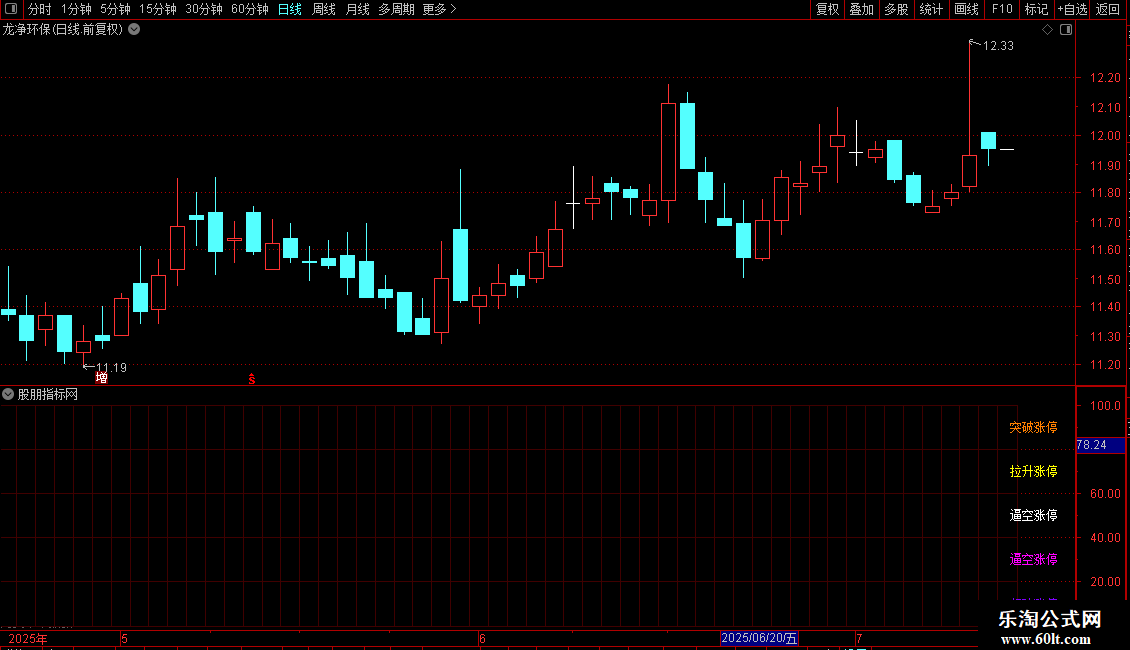1130x650 pixels.
Task: Select the 60分钟 period
Action: [250, 9]
